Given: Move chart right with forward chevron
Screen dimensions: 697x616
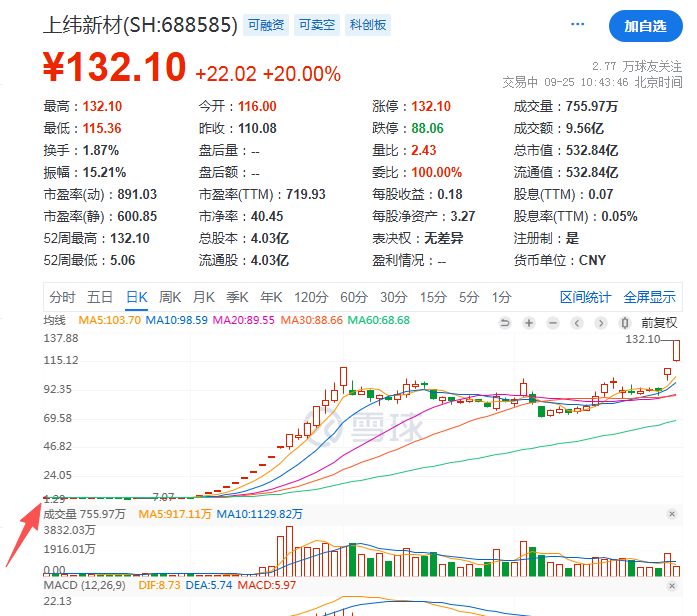Looking at the screenshot, I should coord(601,323).
